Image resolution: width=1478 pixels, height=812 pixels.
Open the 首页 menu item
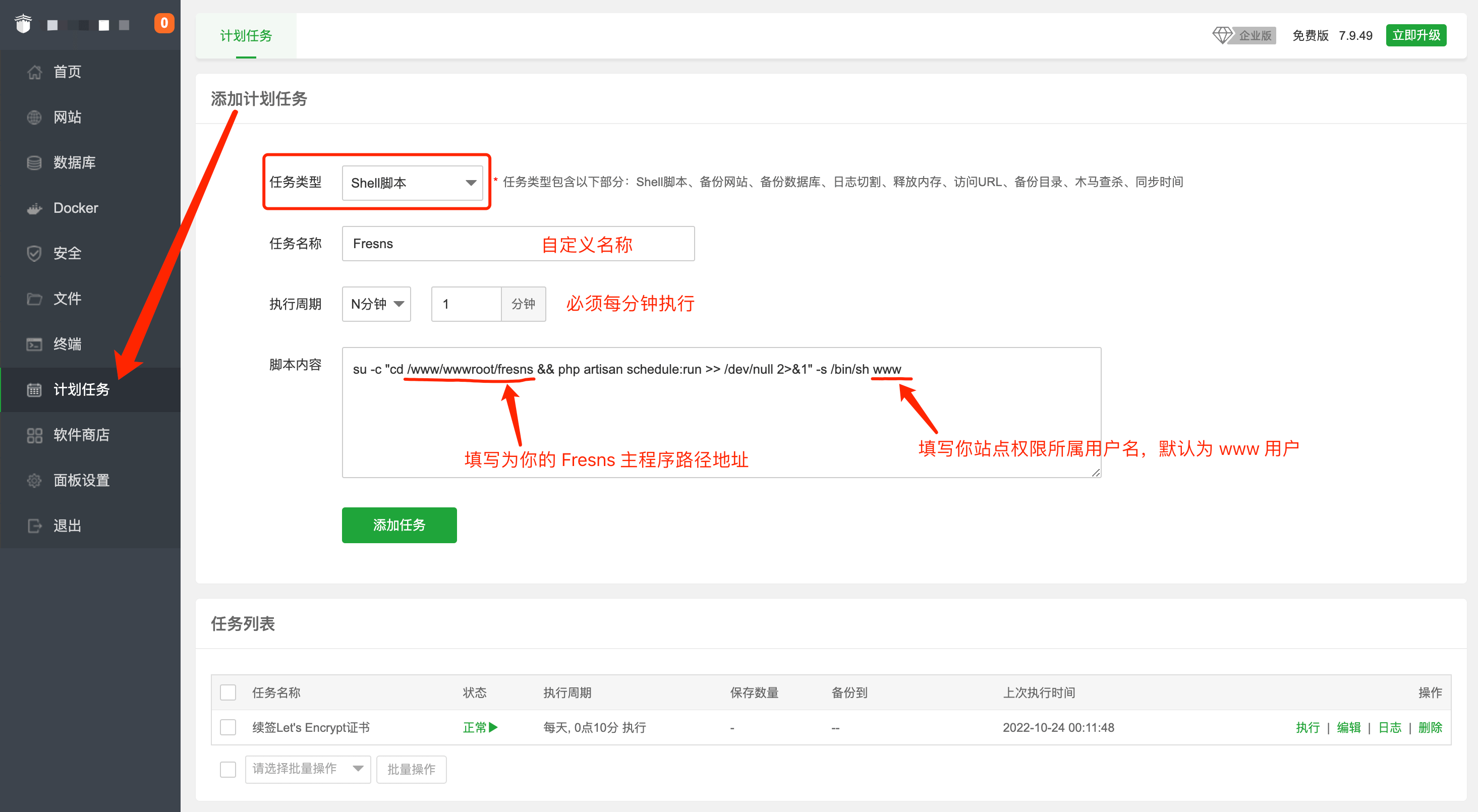pos(91,72)
